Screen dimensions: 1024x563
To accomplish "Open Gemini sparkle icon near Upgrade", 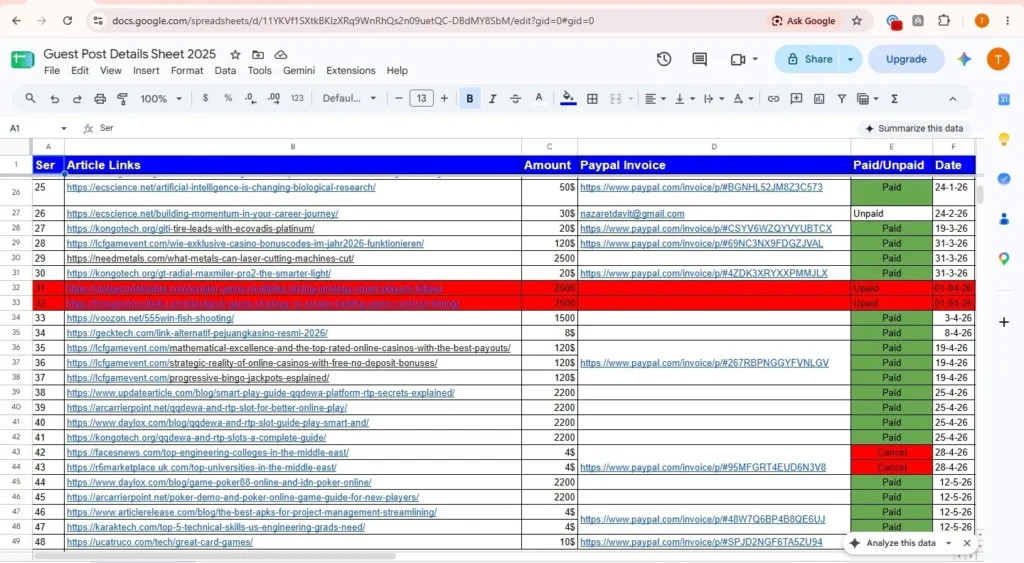I will (x=964, y=59).
